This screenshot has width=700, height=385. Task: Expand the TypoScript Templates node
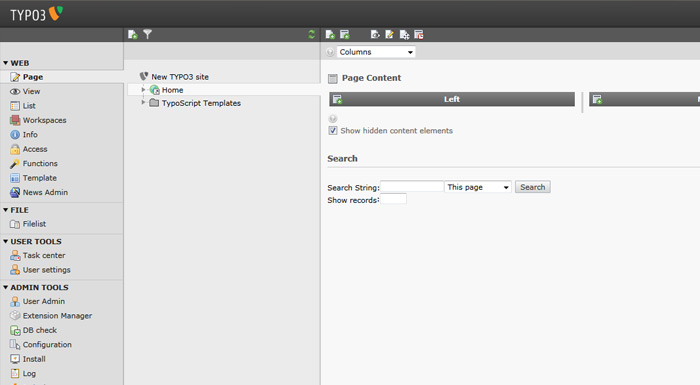coord(143,103)
